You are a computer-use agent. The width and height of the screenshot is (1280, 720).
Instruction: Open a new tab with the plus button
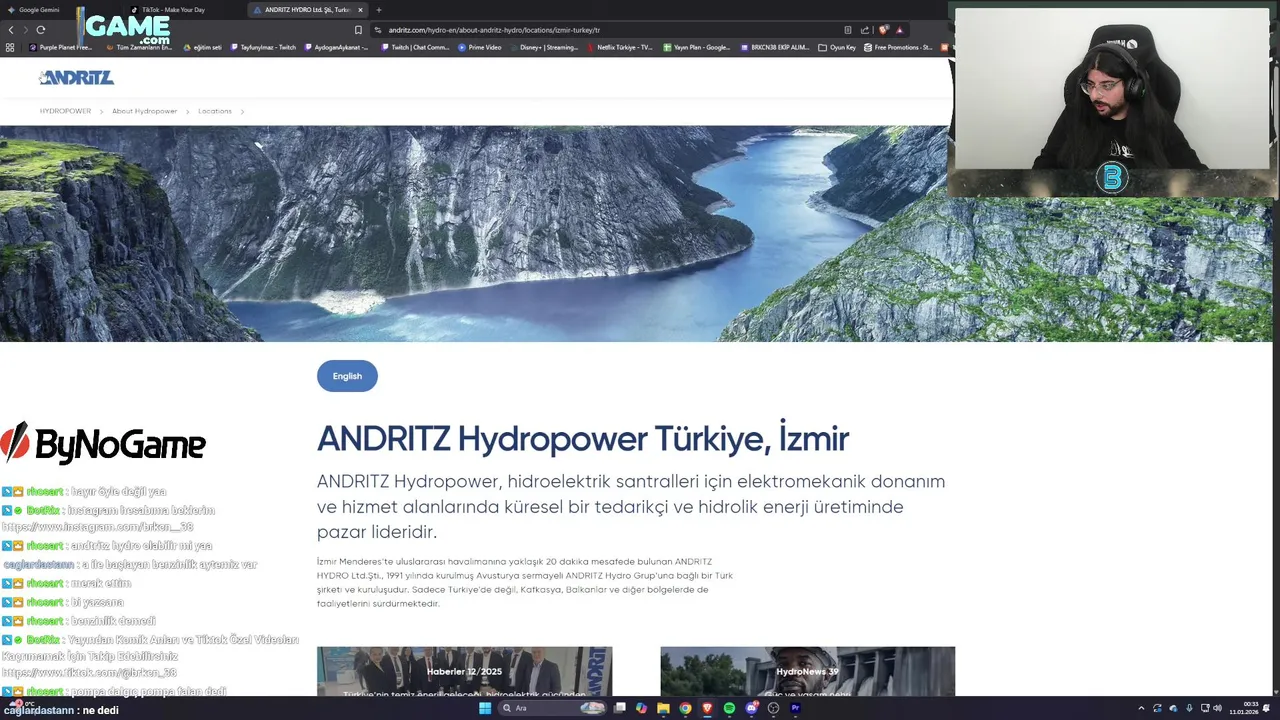[378, 10]
